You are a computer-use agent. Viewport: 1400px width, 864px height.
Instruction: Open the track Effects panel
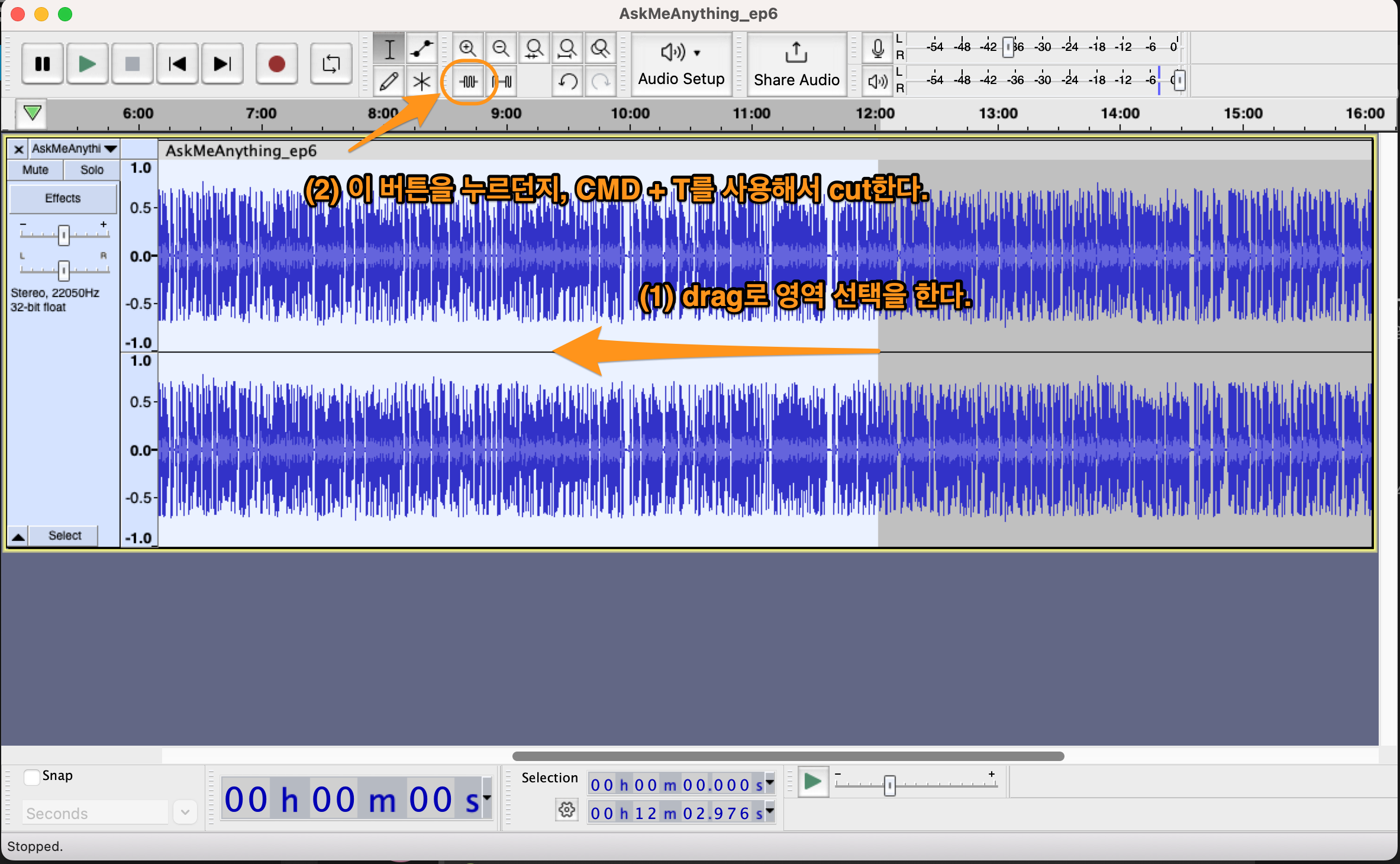coord(63,198)
